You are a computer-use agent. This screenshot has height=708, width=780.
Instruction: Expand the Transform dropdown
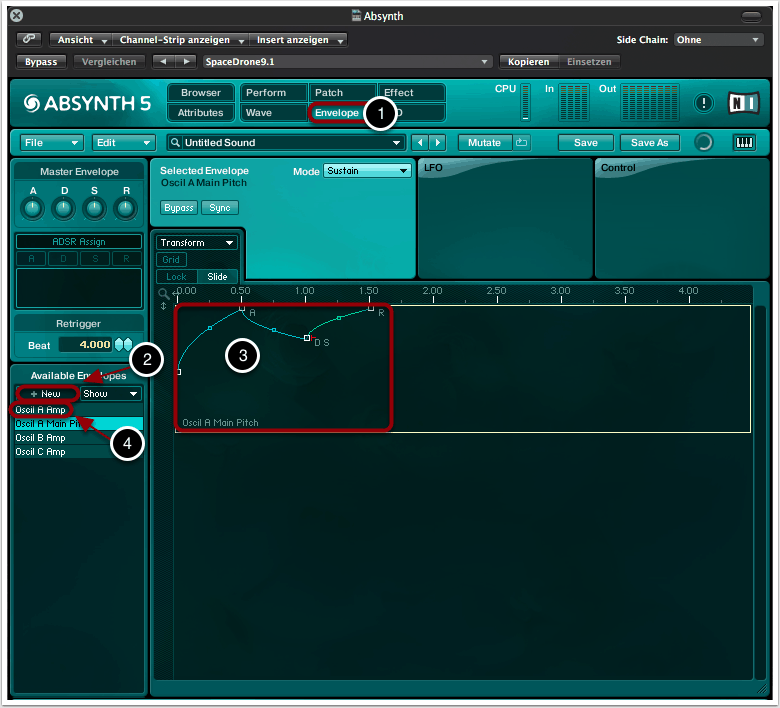coord(197,242)
